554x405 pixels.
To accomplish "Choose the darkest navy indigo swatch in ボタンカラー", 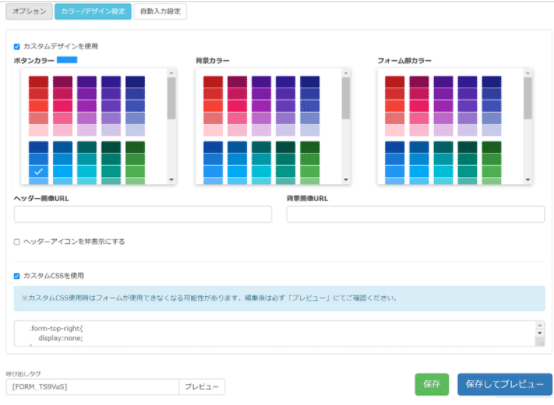I will click(x=135, y=82).
